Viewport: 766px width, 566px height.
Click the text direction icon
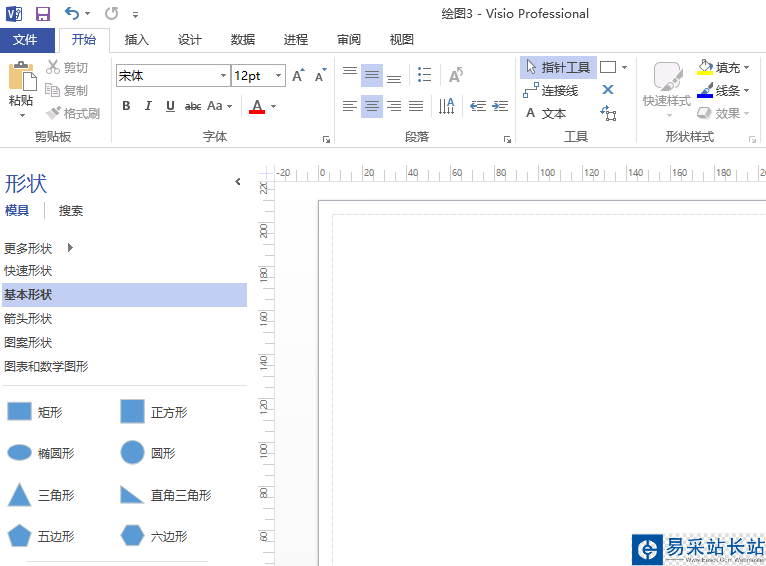[447, 106]
